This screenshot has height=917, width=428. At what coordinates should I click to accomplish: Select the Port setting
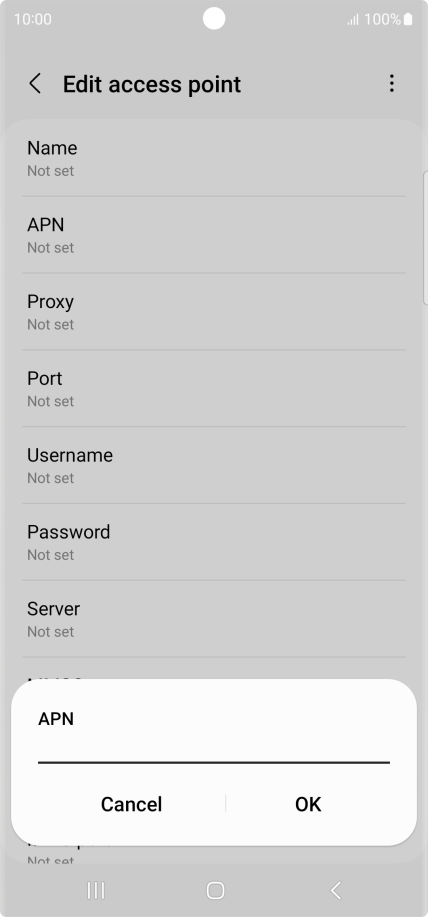pos(214,388)
